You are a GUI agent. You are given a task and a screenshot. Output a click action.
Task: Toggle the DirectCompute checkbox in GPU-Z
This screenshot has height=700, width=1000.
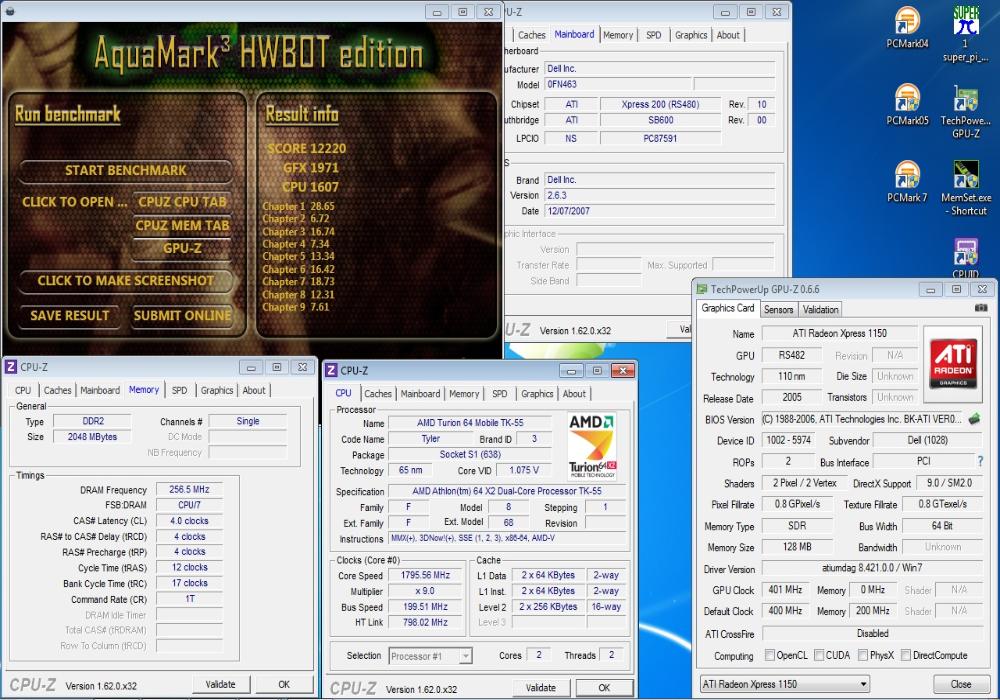pos(905,655)
